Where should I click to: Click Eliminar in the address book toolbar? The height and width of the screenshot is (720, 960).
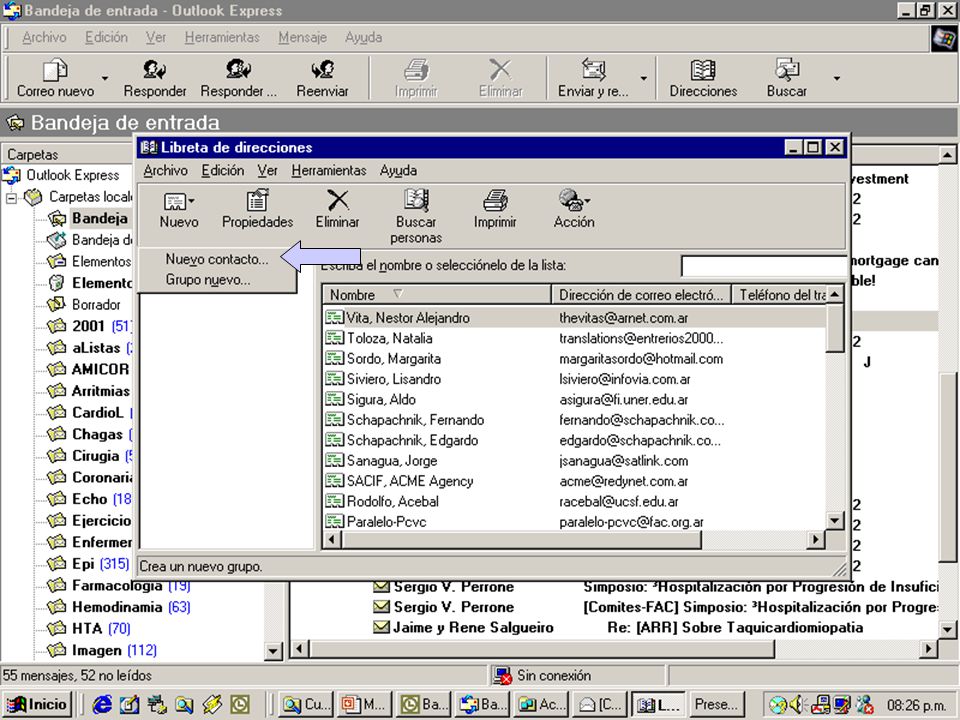(x=337, y=209)
